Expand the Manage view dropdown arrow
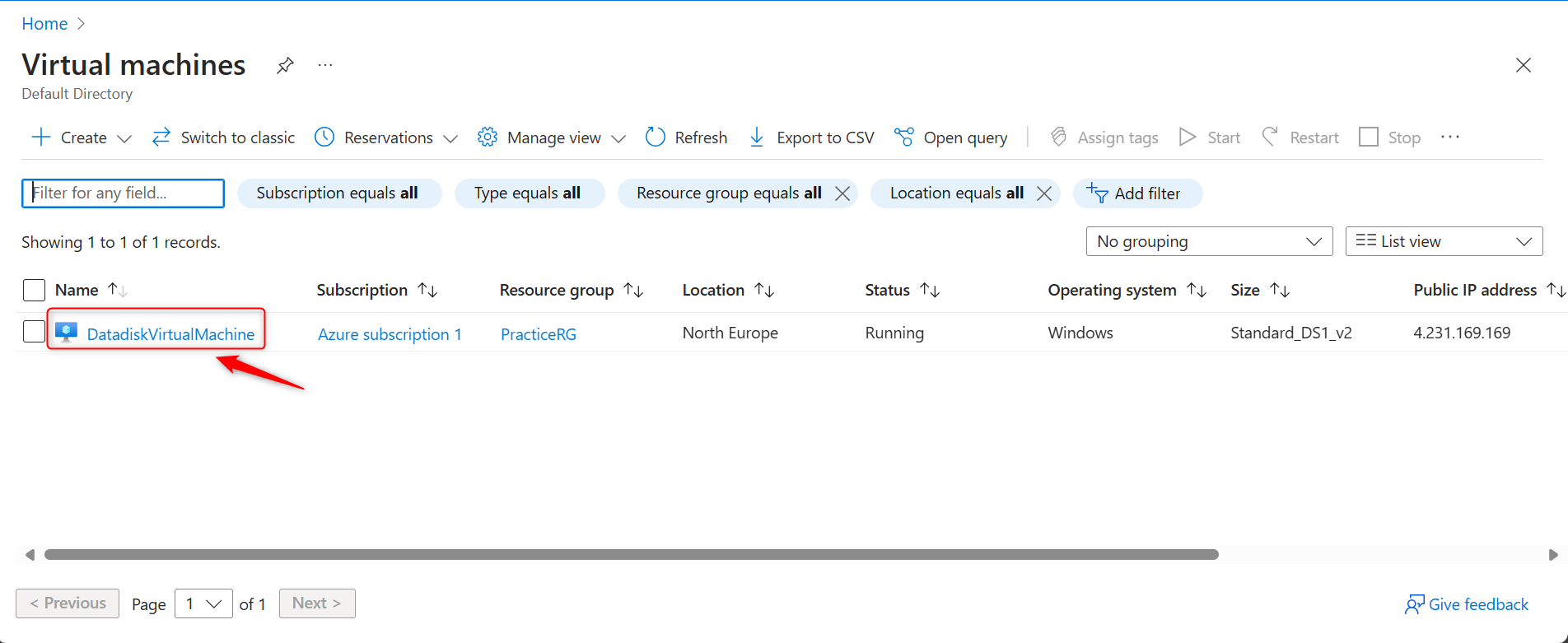Screen dimensions: 1568x643 [618, 138]
